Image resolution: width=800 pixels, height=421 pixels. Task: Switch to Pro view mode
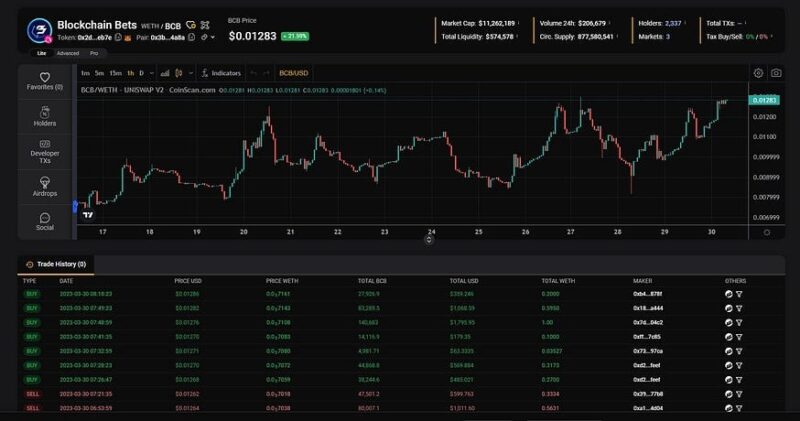94,53
